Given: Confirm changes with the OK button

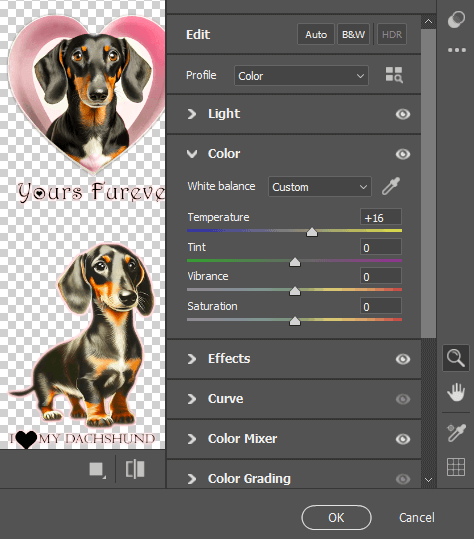Looking at the screenshot, I should pyautogui.click(x=336, y=517).
